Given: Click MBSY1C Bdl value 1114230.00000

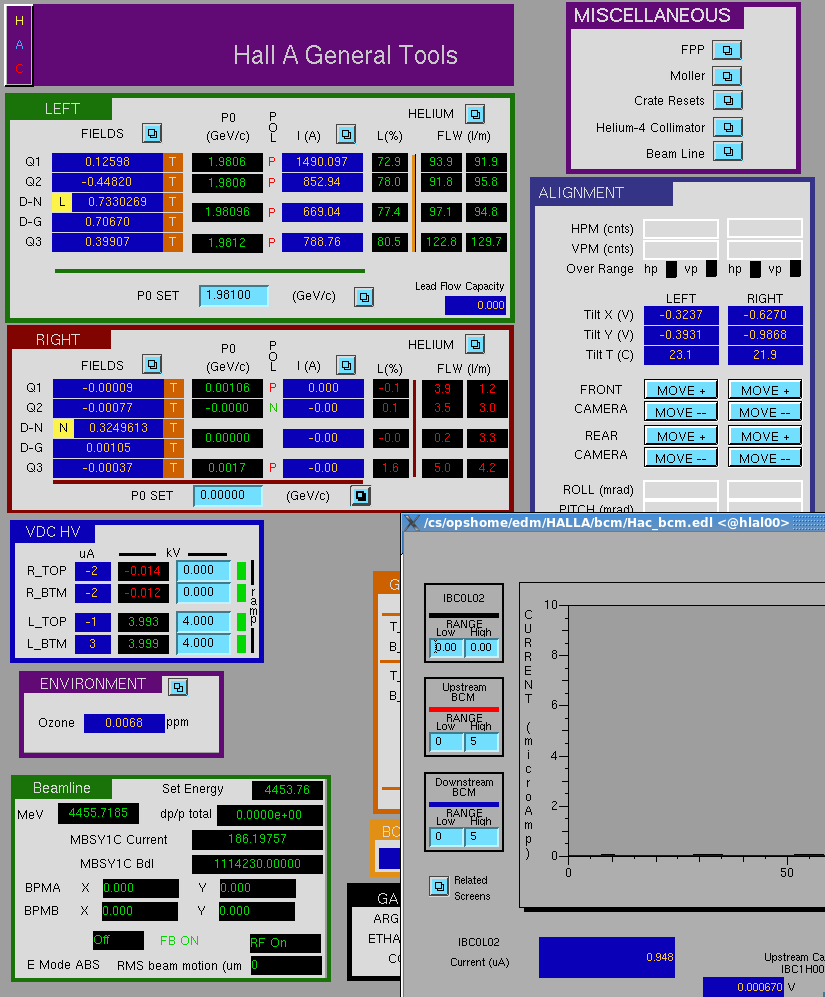Looking at the screenshot, I should pyautogui.click(x=257, y=864).
